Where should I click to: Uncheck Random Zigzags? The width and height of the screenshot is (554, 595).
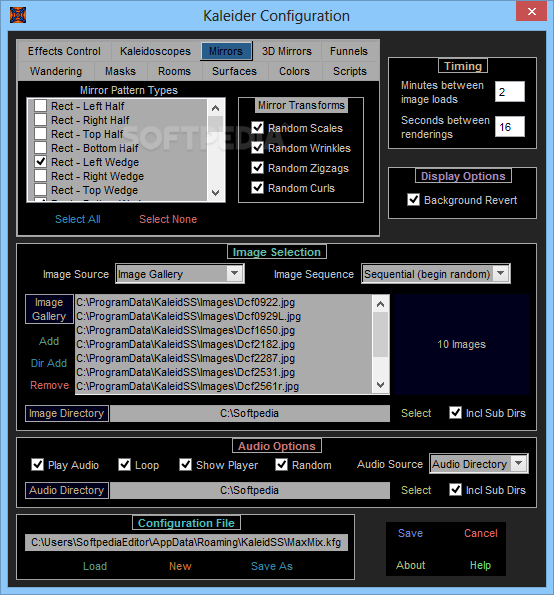[x=258, y=168]
